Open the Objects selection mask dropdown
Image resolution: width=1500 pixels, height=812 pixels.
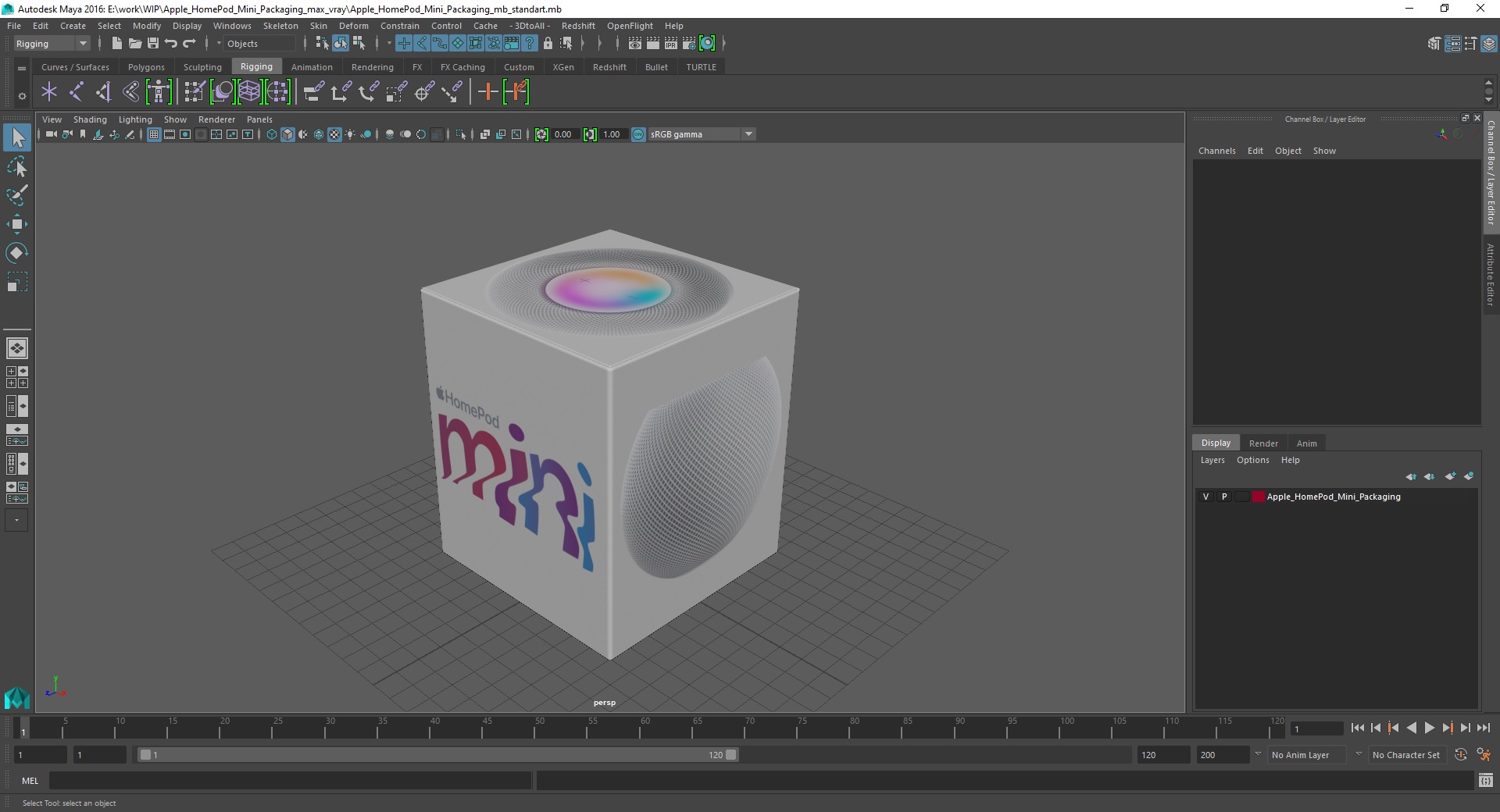tap(259, 44)
